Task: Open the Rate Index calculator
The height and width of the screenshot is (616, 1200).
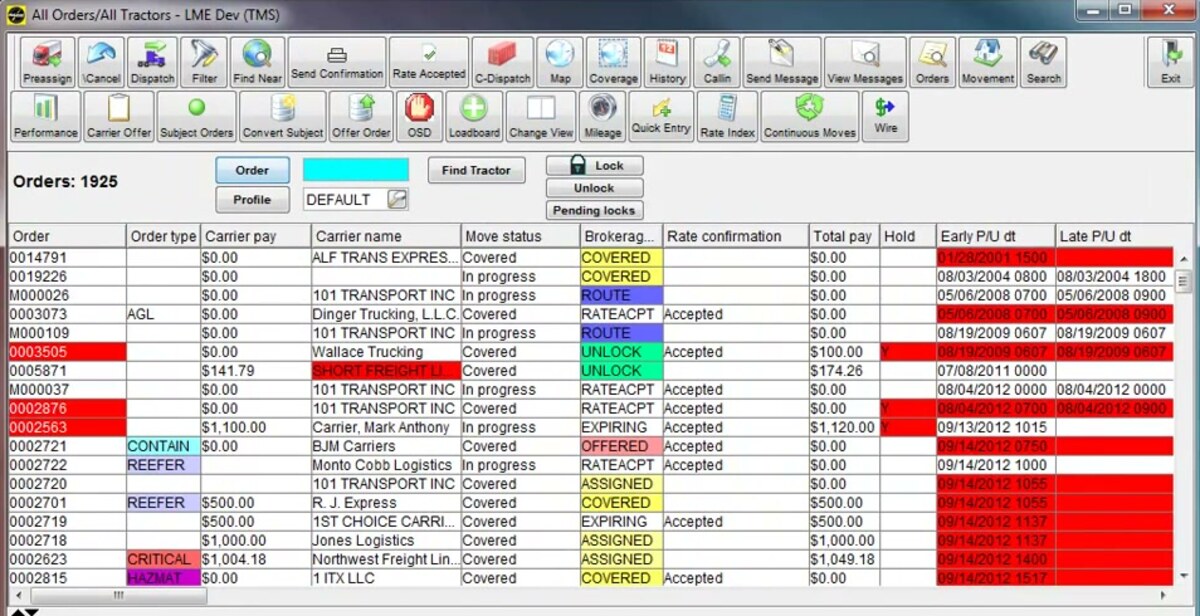Action: point(727,116)
